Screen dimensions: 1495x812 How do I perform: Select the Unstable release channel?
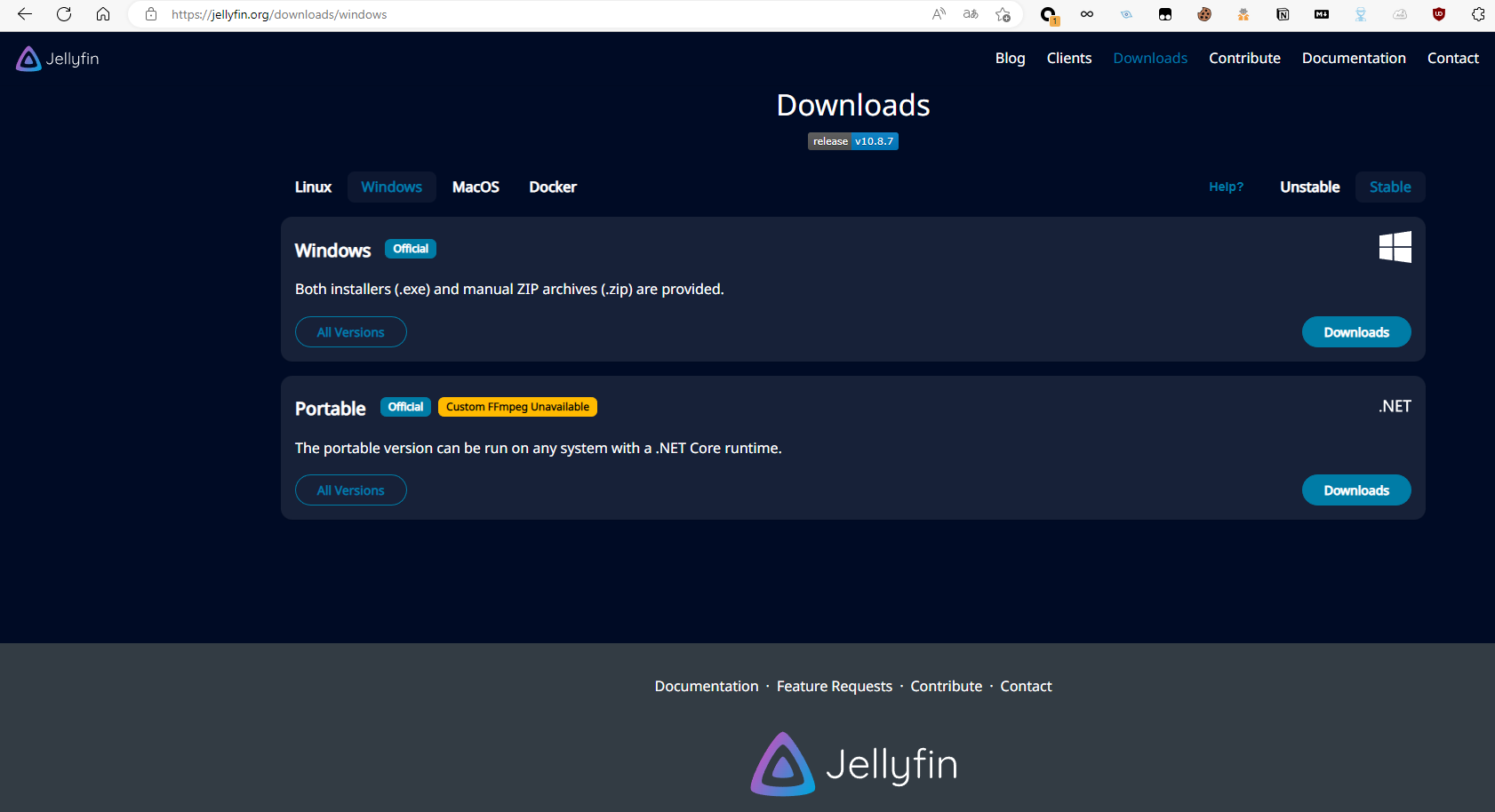click(1309, 187)
